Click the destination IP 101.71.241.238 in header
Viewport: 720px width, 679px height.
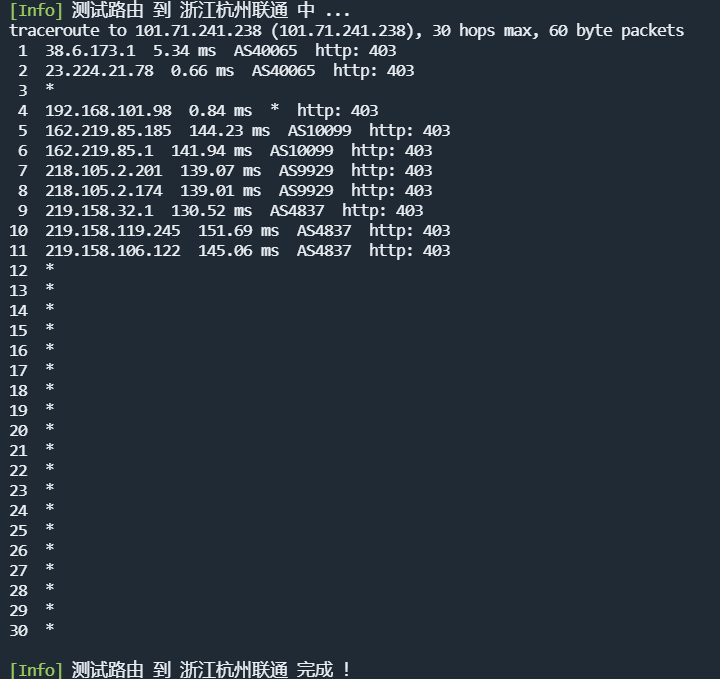click(x=198, y=31)
